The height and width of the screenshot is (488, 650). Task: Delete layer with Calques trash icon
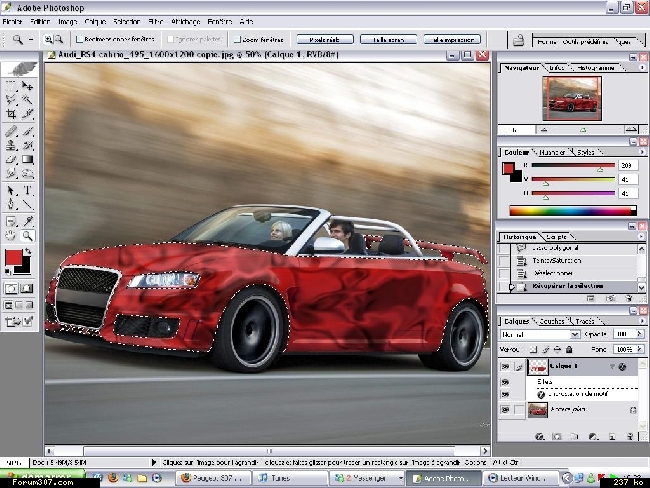pos(630,436)
